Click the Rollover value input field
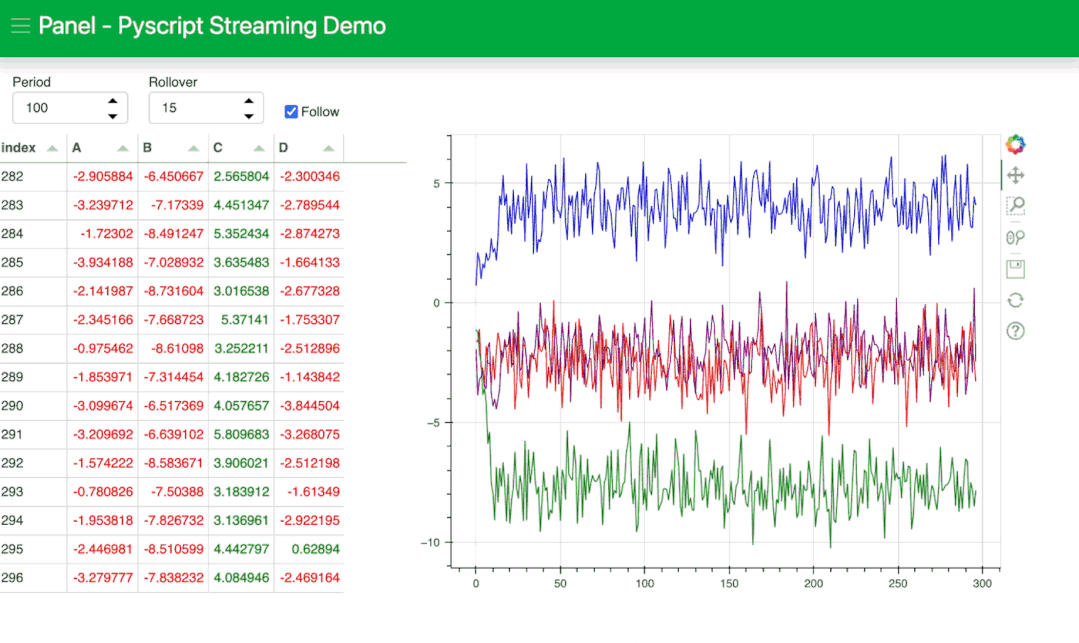 (x=192, y=108)
